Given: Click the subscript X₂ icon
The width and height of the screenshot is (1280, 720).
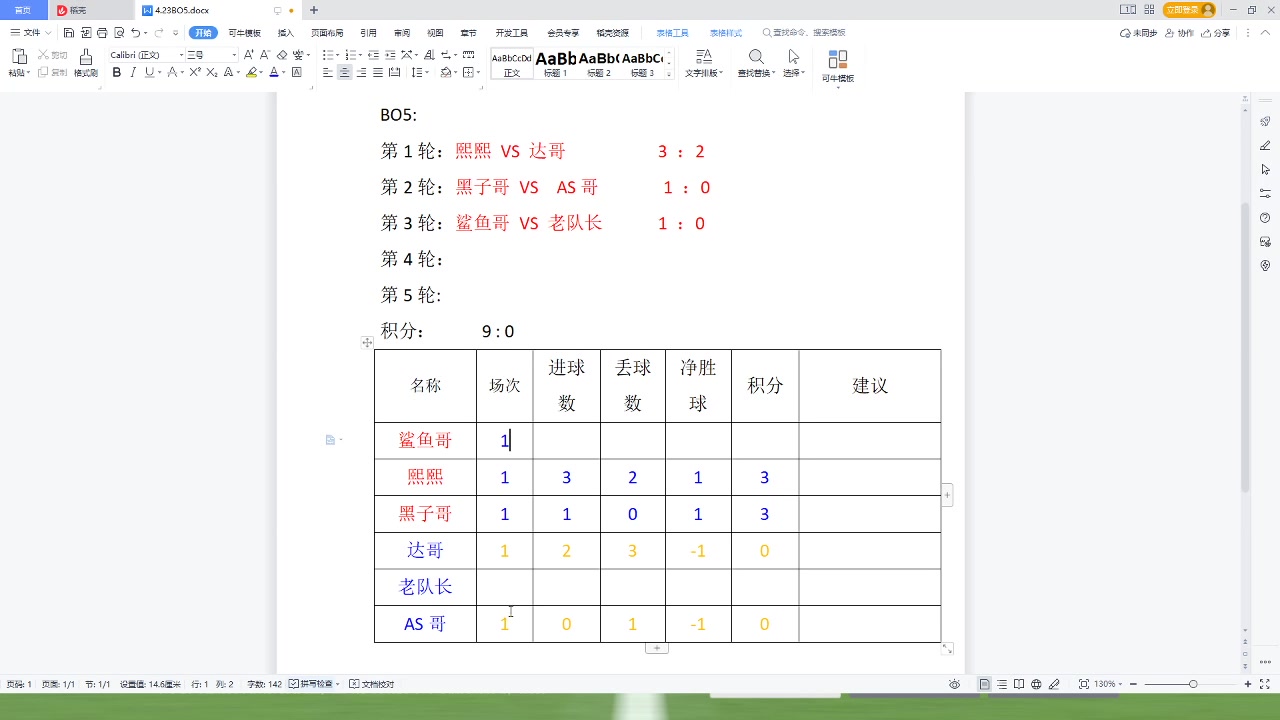Looking at the screenshot, I should pyautogui.click(x=211, y=72).
